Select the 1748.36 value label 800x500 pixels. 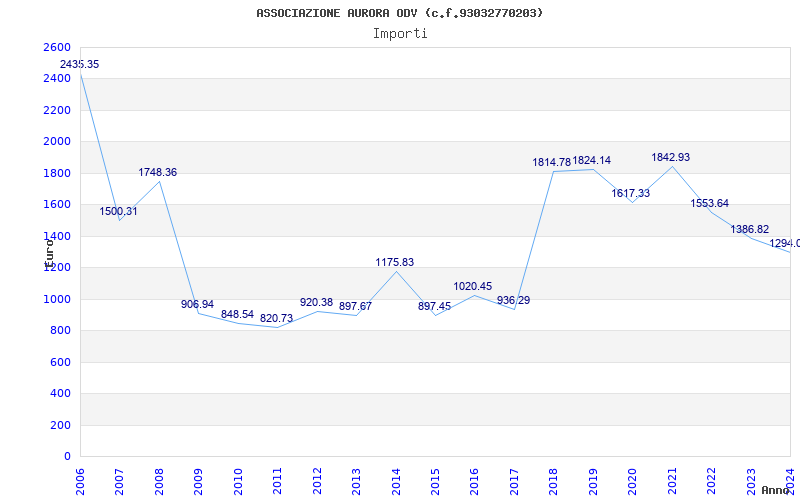pos(158,172)
